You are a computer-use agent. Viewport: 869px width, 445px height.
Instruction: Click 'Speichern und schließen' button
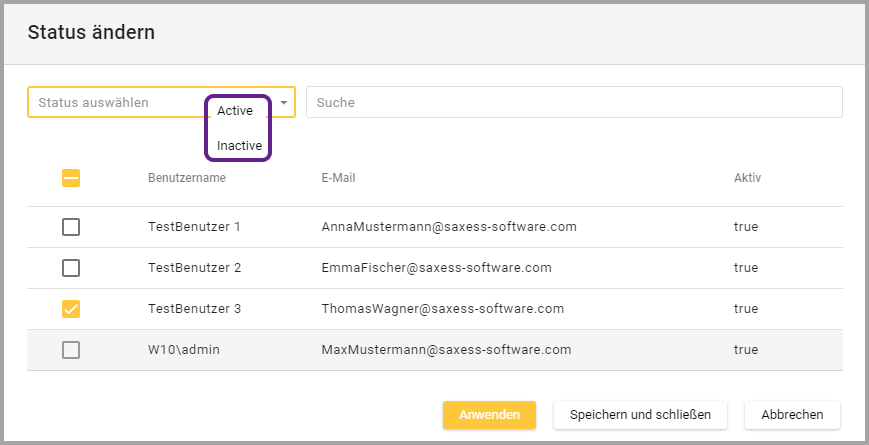pos(640,415)
